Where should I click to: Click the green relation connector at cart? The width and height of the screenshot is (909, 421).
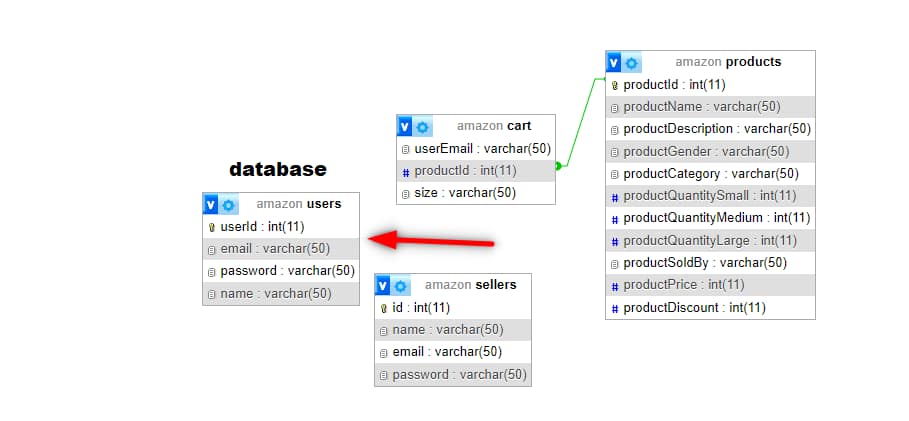coord(558,166)
